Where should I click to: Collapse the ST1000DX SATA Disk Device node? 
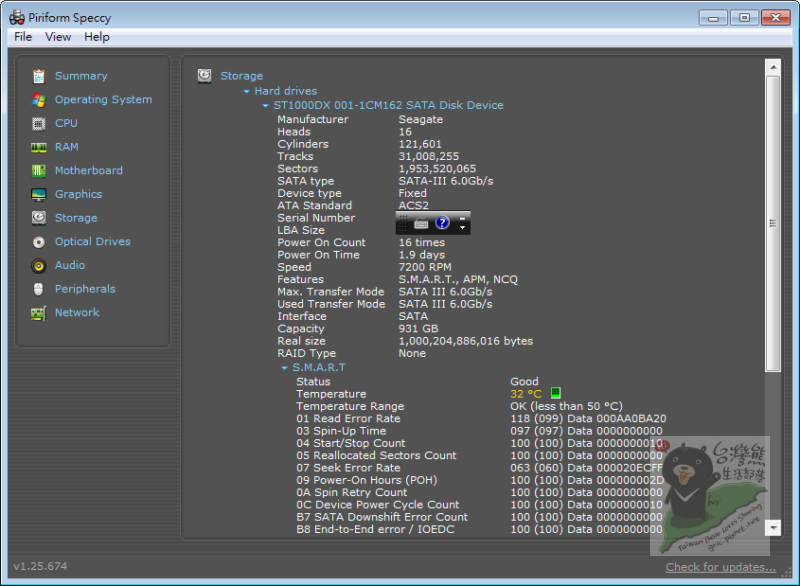(x=266, y=106)
